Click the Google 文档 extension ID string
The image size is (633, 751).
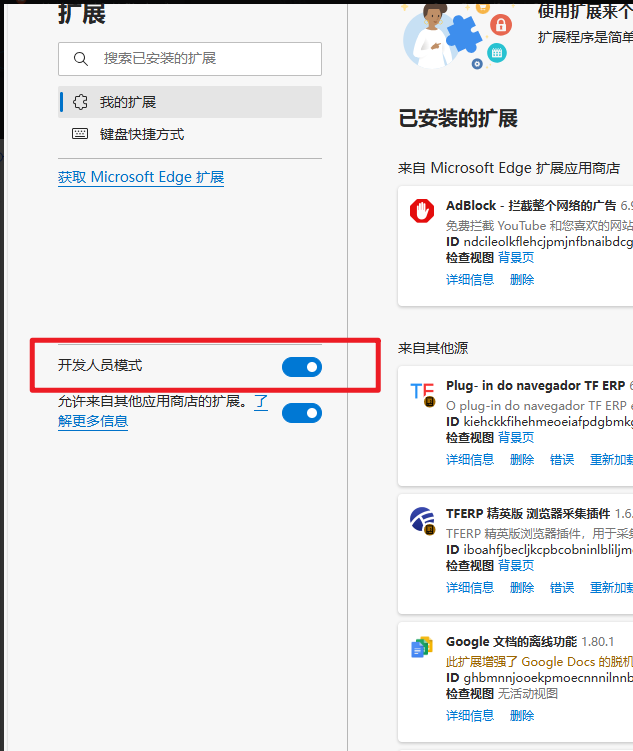[548, 678]
